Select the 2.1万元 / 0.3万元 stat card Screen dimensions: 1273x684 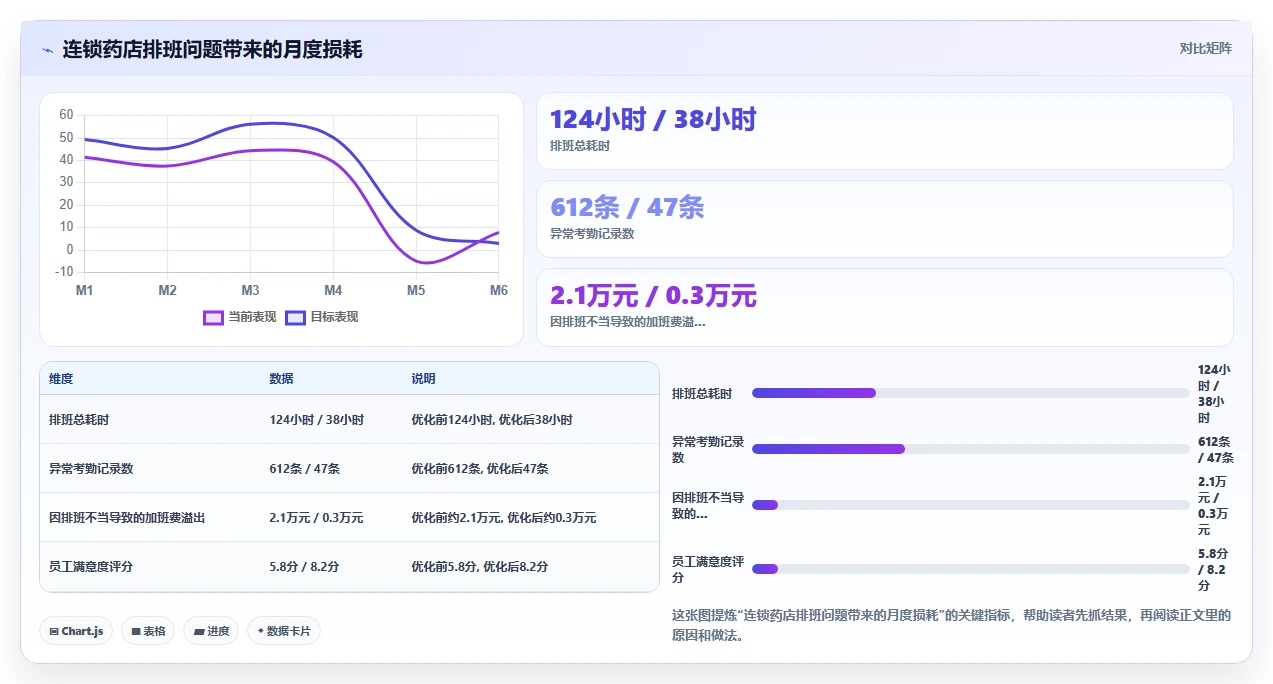click(x=885, y=307)
